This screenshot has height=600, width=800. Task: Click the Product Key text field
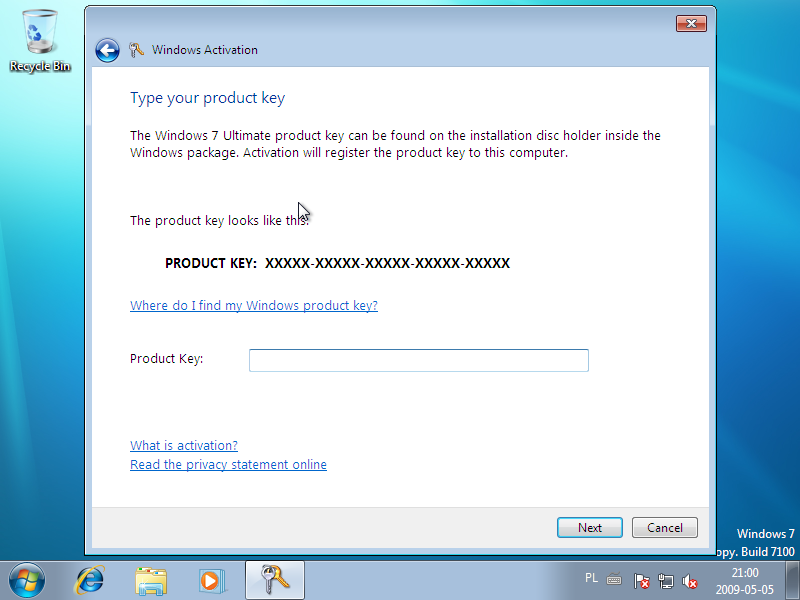[x=418, y=360]
